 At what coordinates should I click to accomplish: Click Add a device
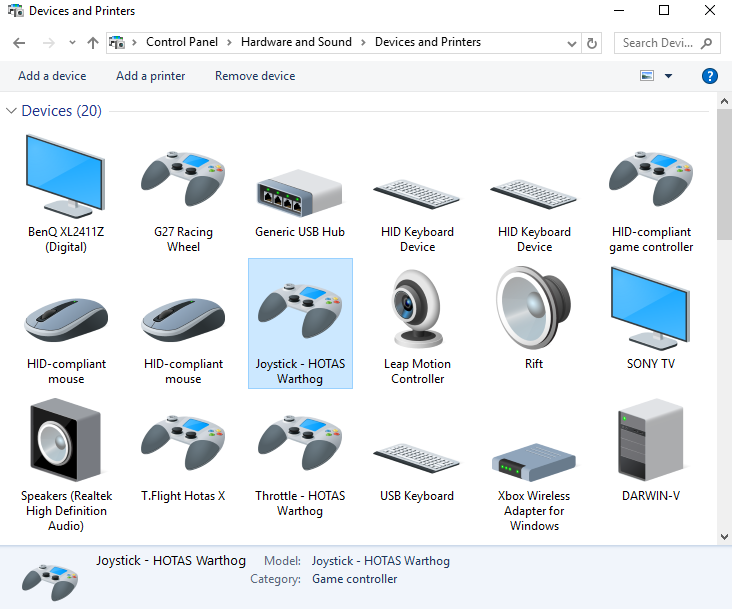[x=52, y=76]
